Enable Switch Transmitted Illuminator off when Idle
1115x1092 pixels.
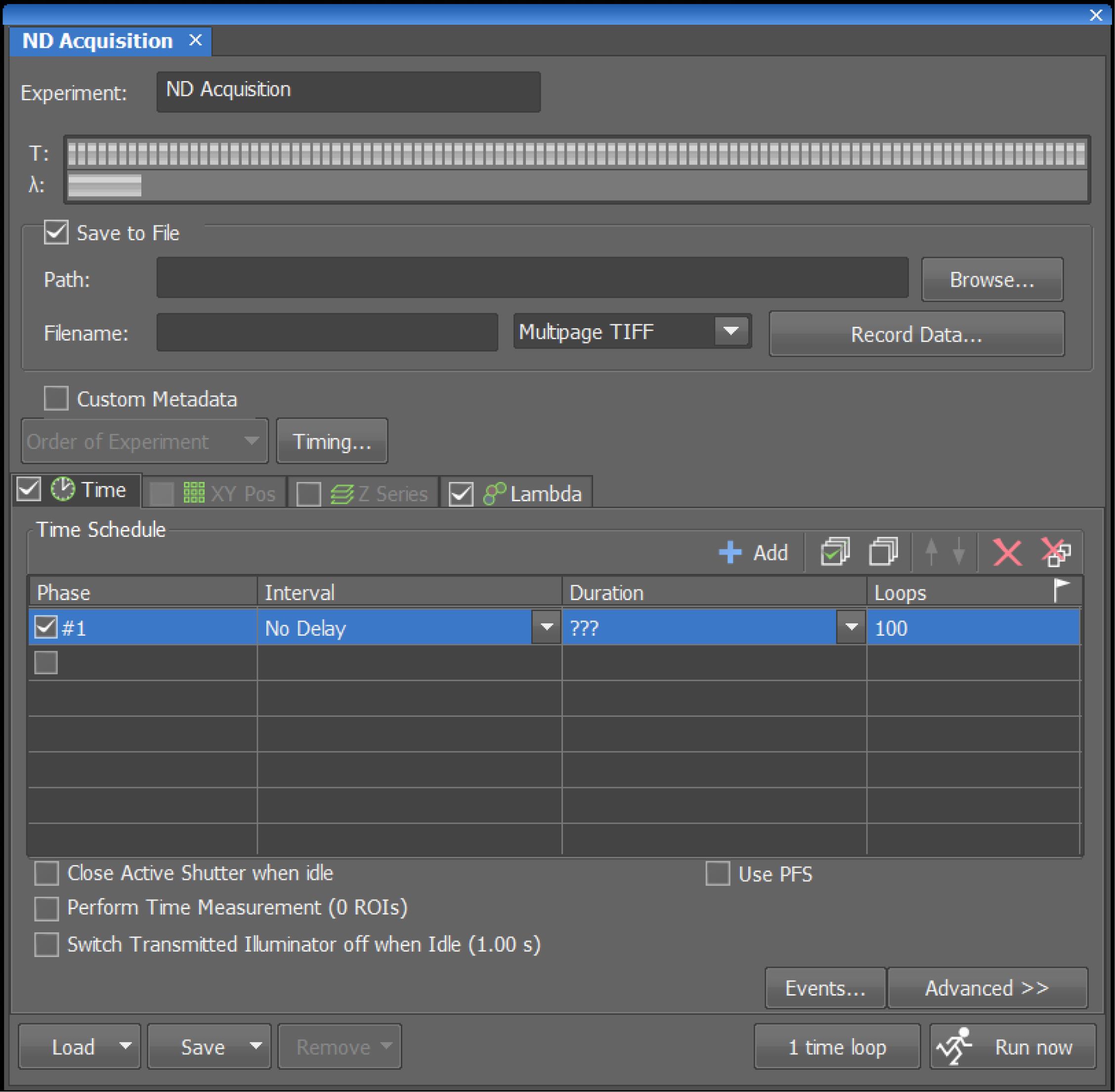[46, 945]
